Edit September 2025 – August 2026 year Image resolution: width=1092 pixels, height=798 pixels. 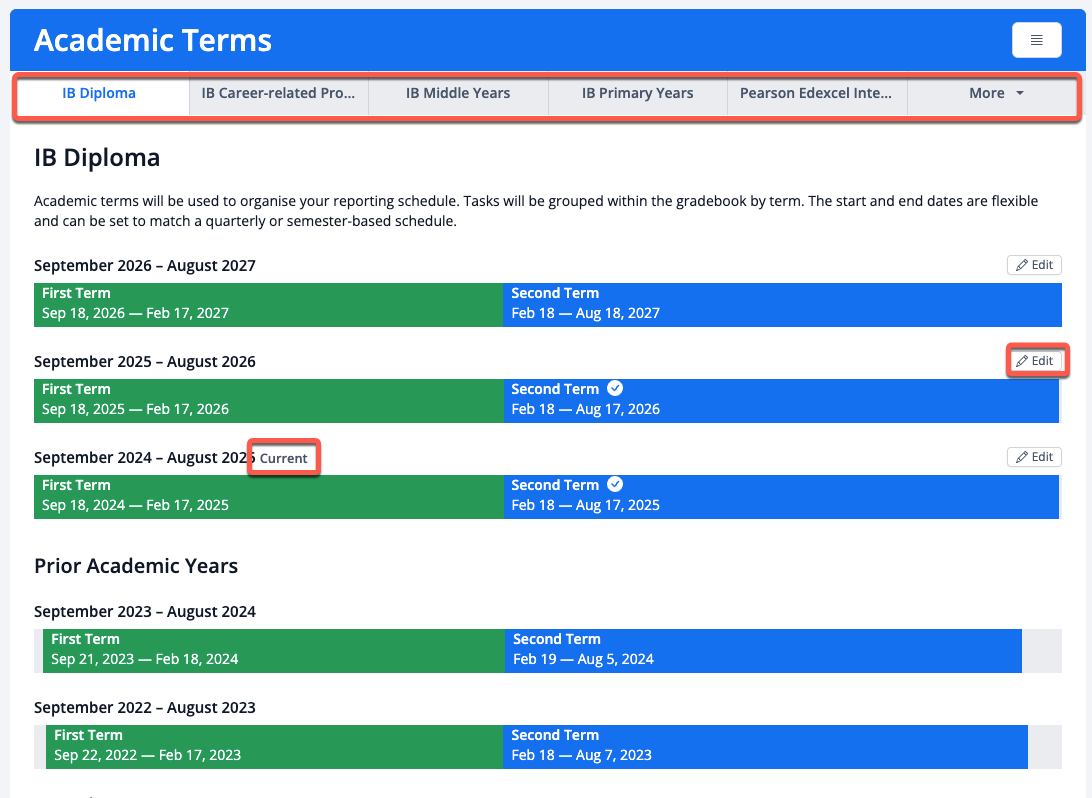1034,361
